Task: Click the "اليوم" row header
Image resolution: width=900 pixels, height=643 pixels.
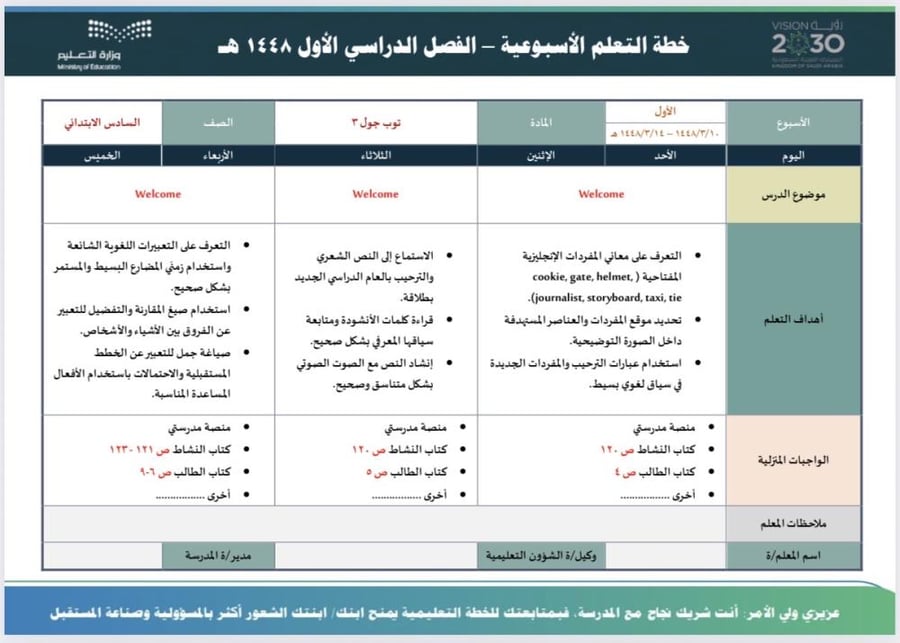Action: coord(793,155)
